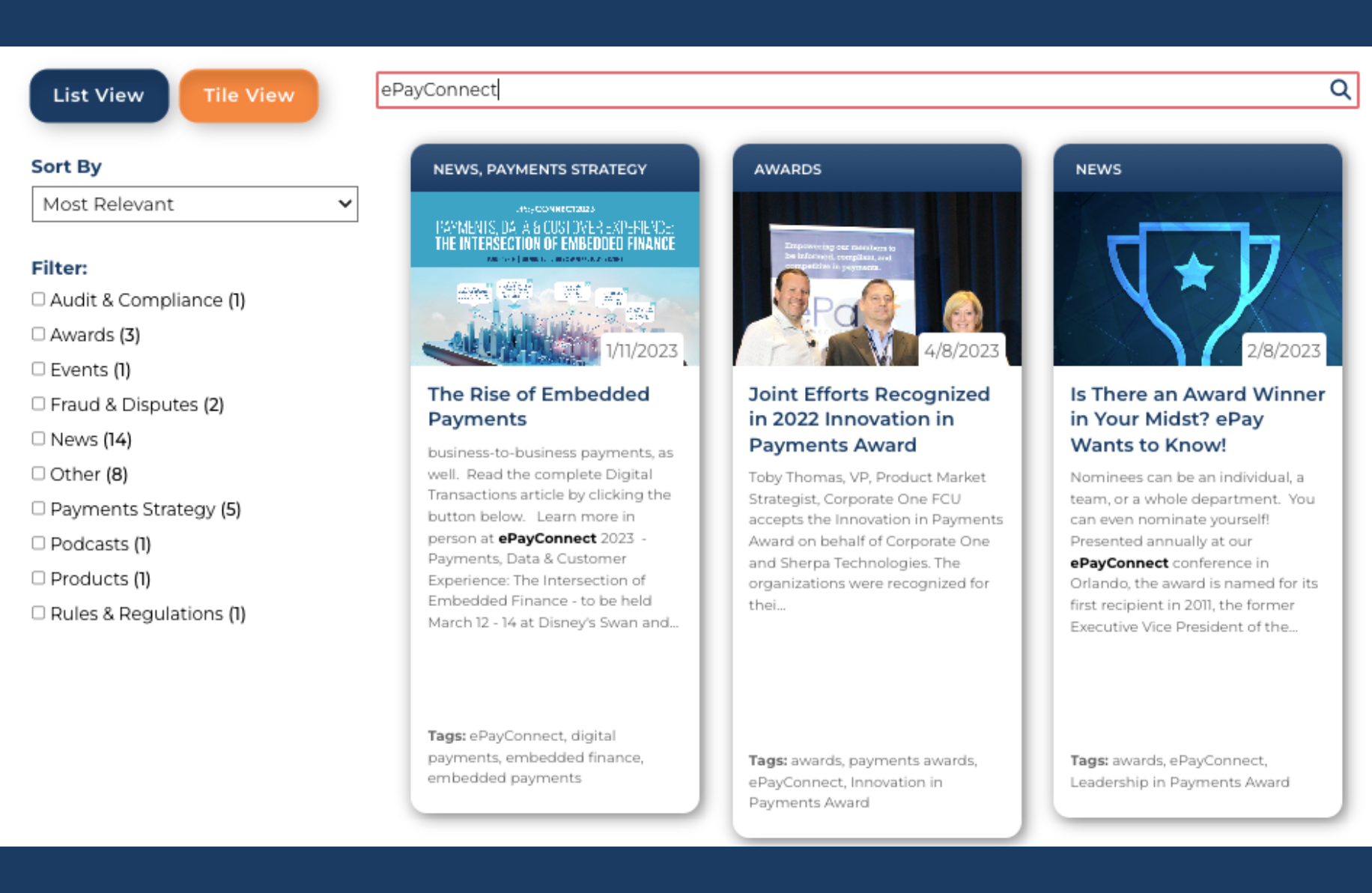Viewport: 1372px width, 893px height.
Task: Open the Most Relevant sort dropdown
Action: tap(195, 204)
